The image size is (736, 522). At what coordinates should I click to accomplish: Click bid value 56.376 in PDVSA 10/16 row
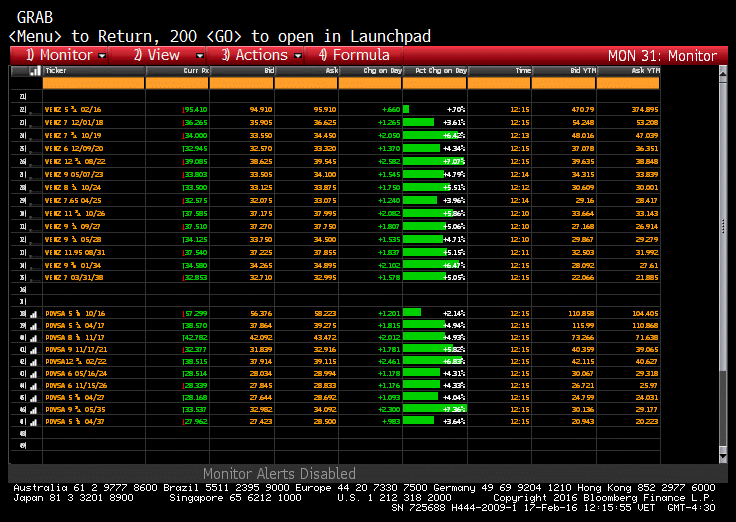pos(261,314)
